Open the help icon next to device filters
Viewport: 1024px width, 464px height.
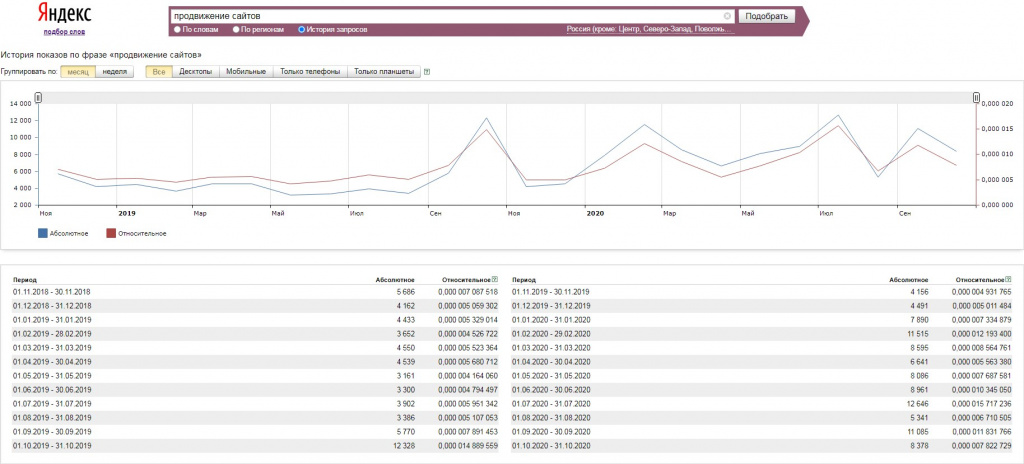point(426,72)
